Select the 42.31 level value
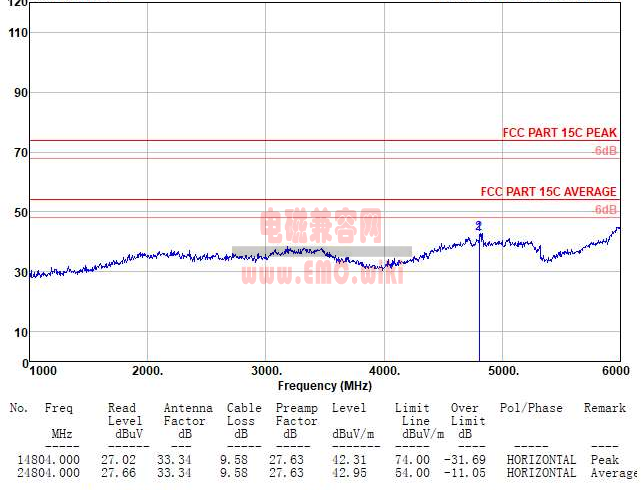This screenshot has height=490, width=644. (x=349, y=460)
